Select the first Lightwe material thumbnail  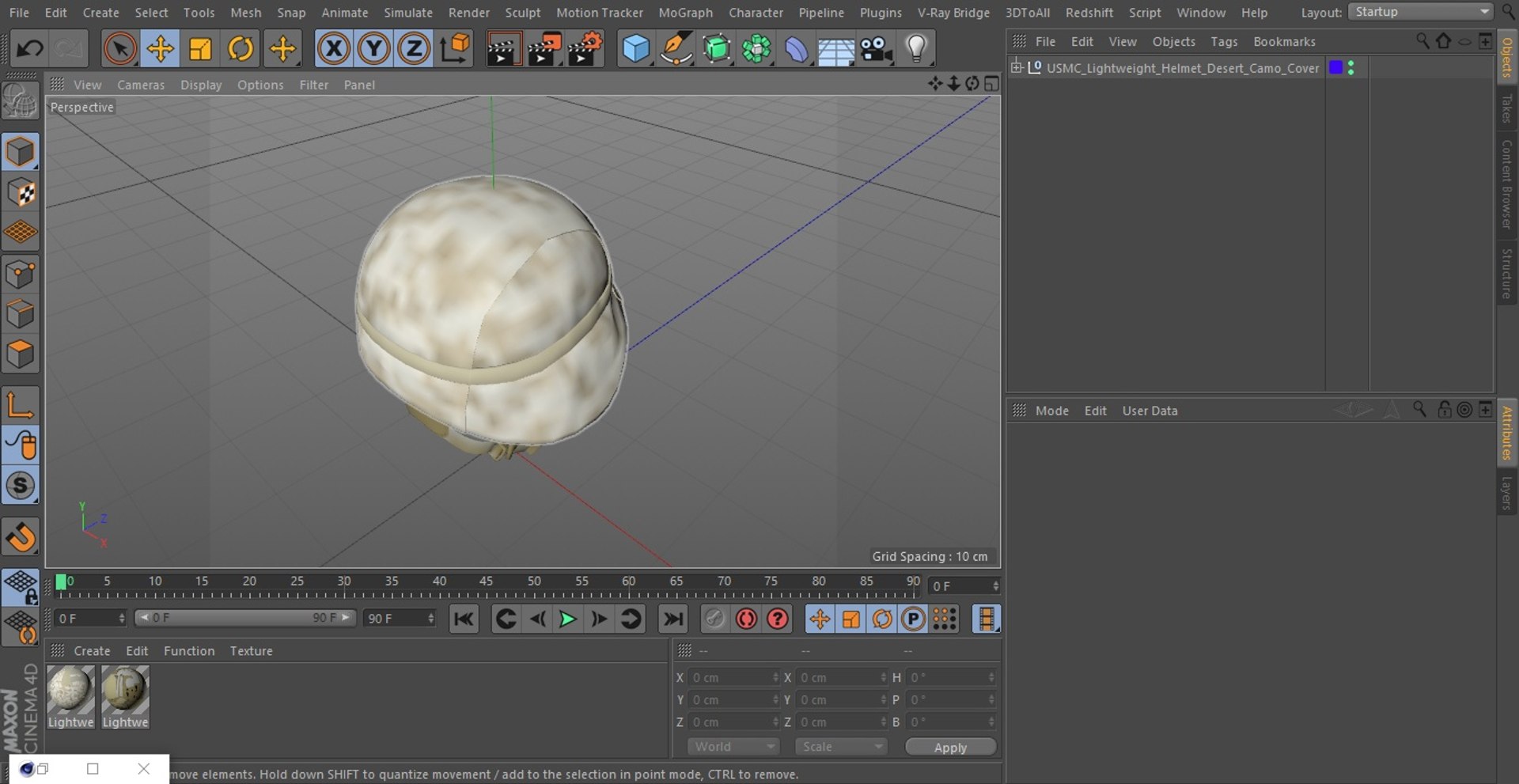pyautogui.click(x=70, y=696)
